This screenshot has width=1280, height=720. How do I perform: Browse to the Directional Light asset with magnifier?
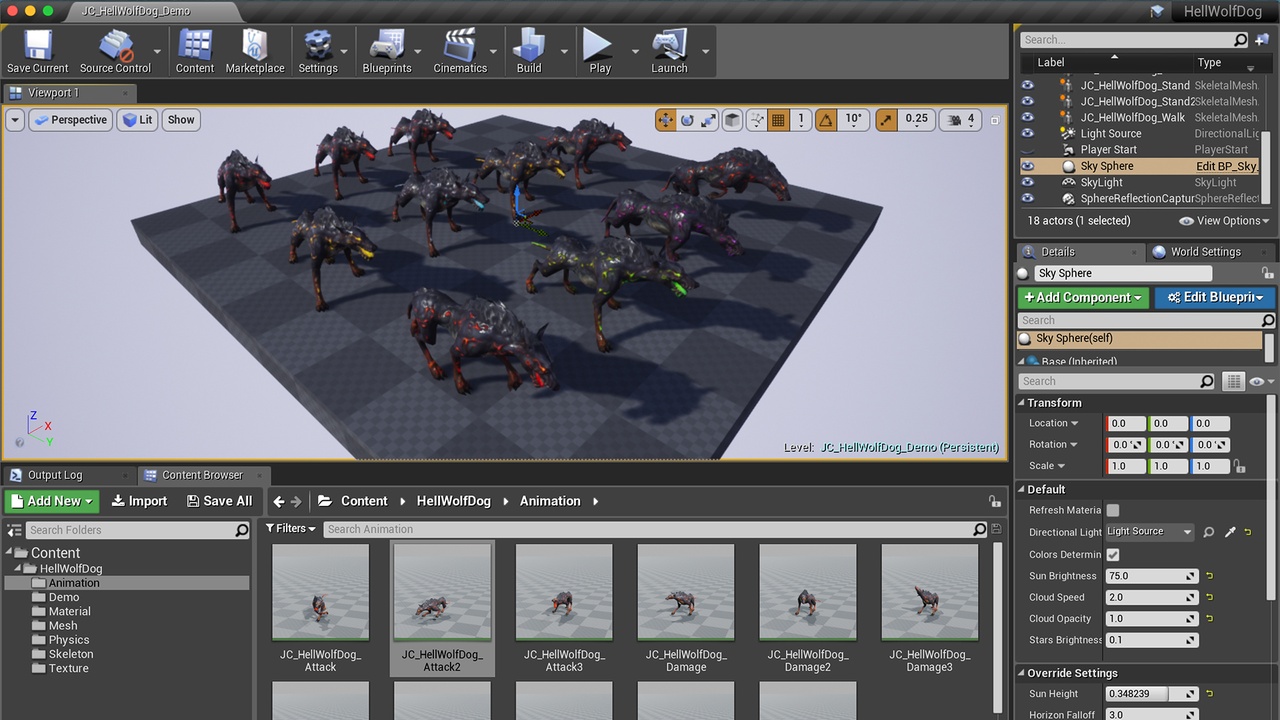pos(1208,532)
